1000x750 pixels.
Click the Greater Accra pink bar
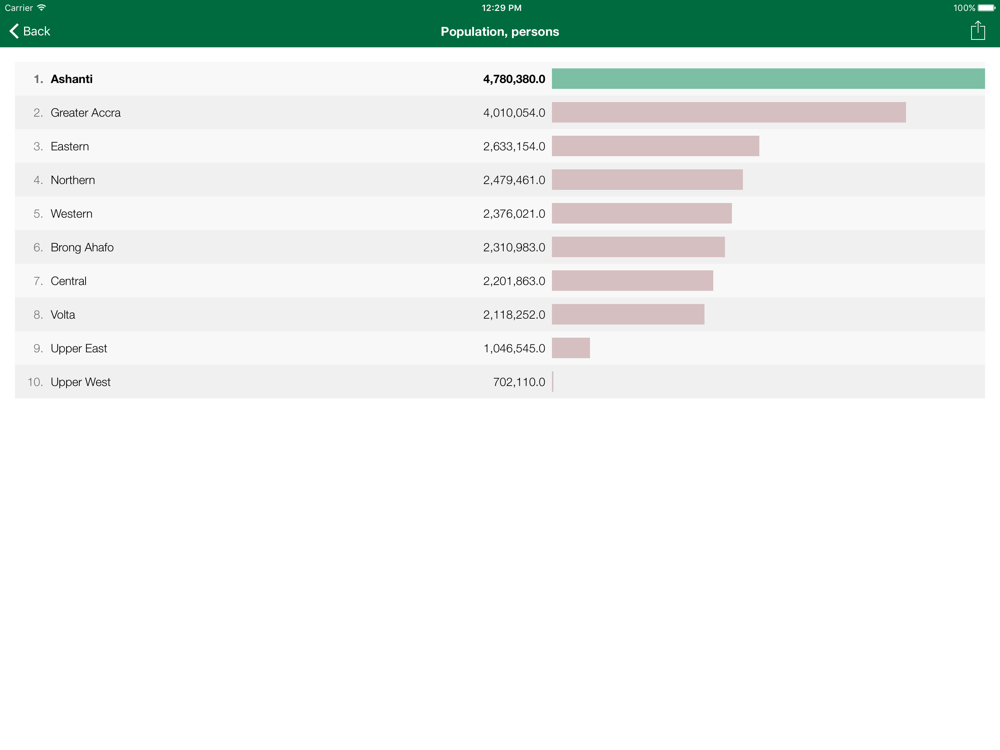pos(729,113)
